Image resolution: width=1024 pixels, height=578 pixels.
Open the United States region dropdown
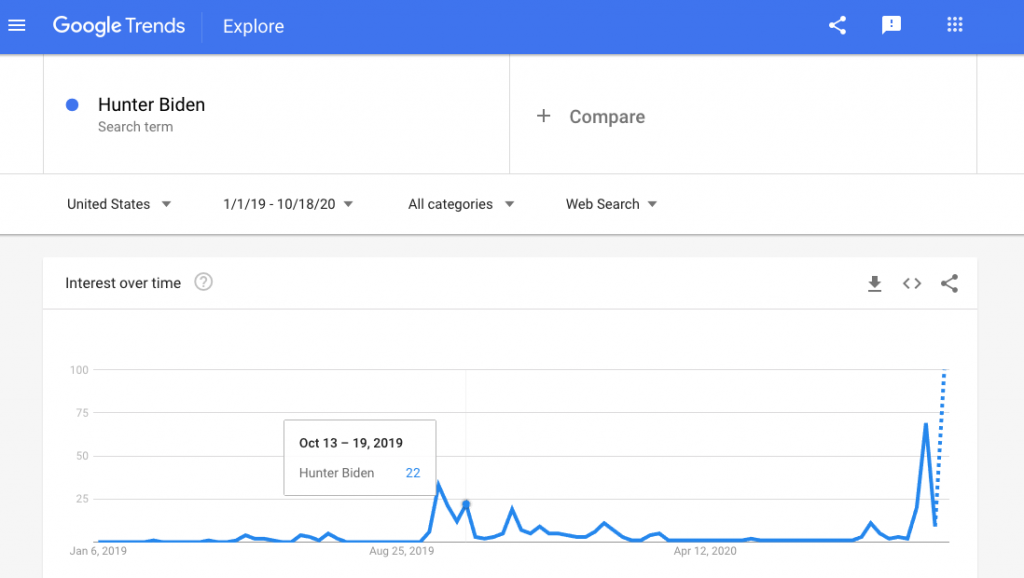[x=119, y=204]
